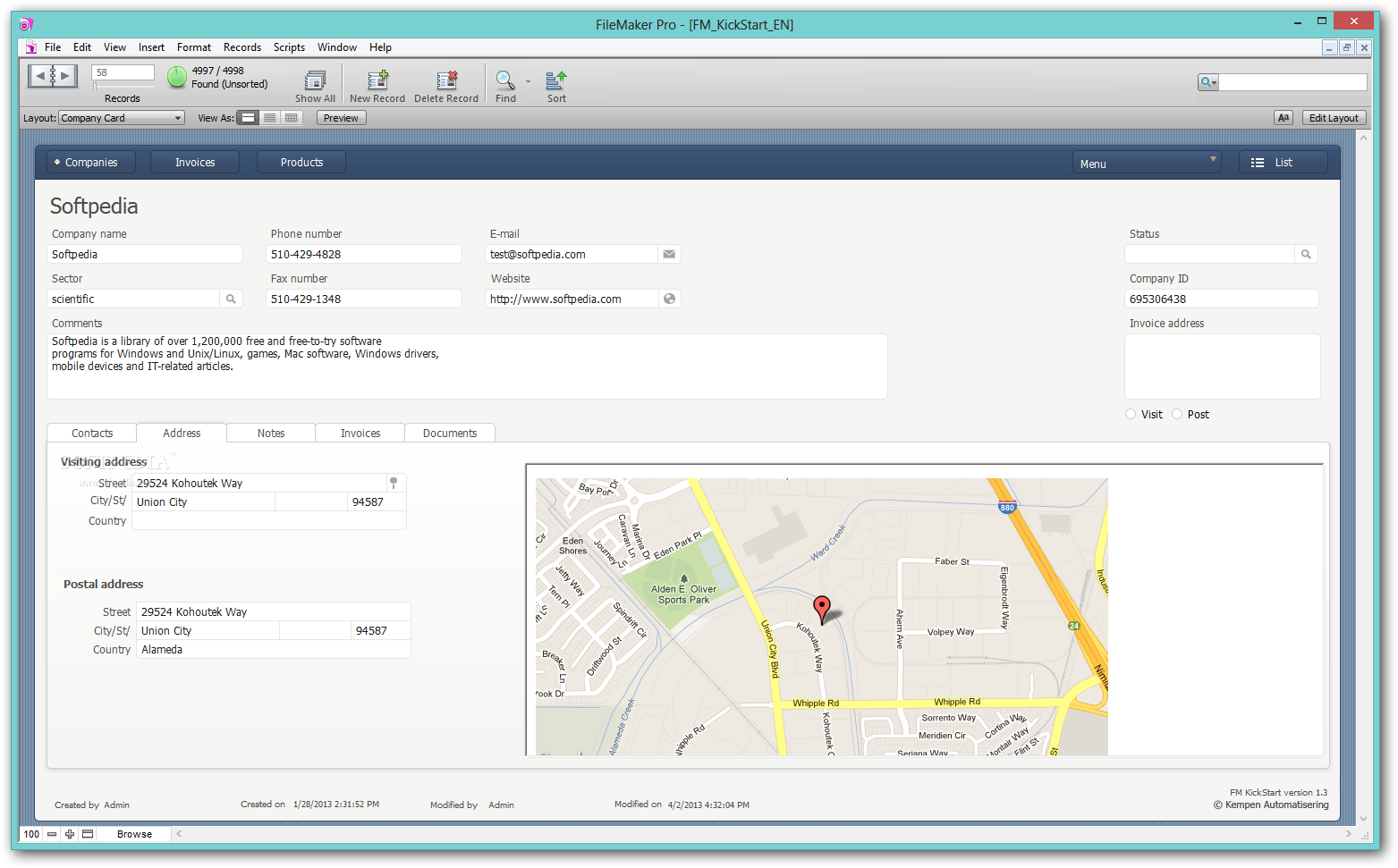Click interstate 880 shield on map
The image size is (1398, 868).
[1007, 508]
